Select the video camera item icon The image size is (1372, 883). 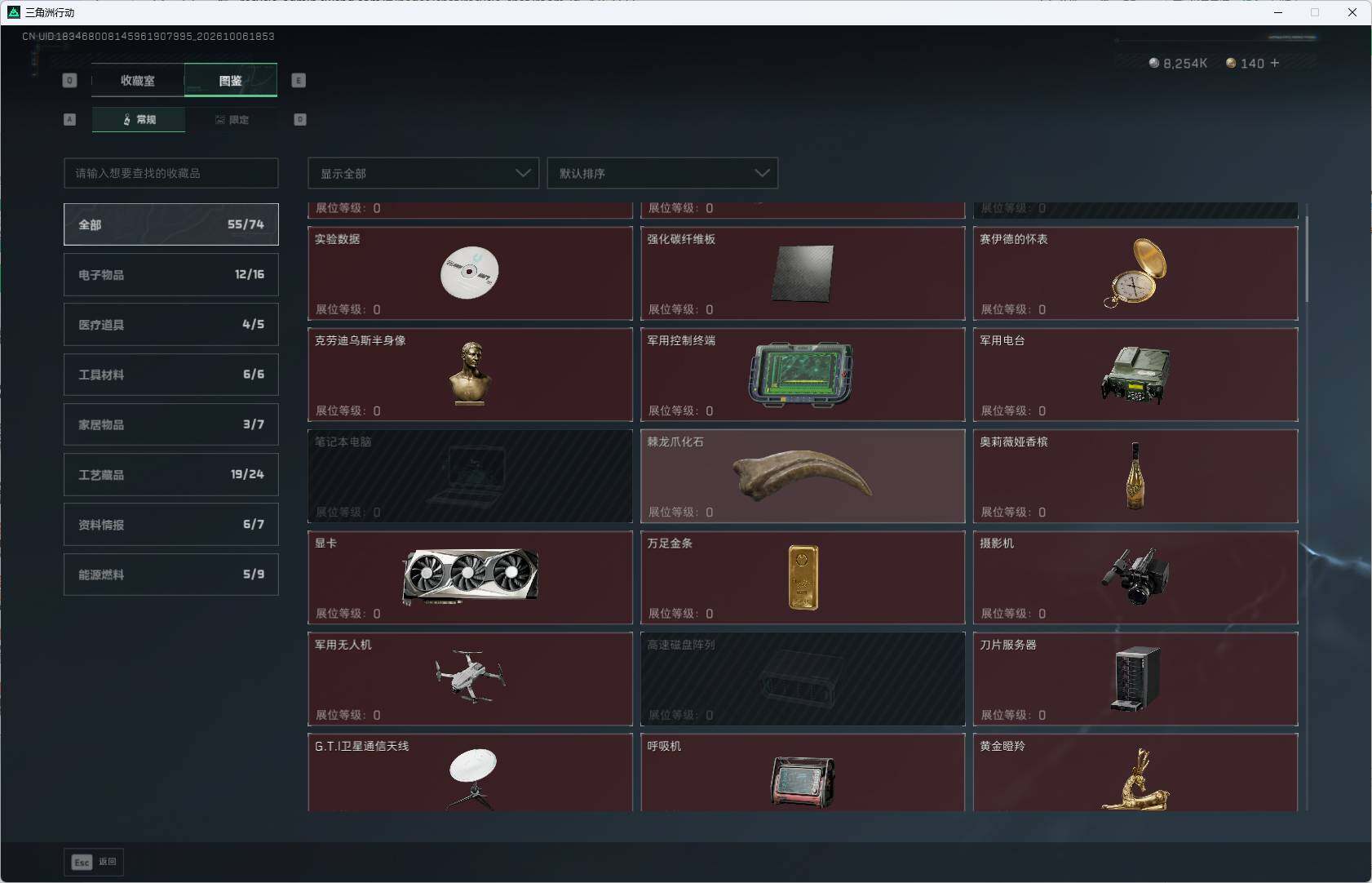1135,576
